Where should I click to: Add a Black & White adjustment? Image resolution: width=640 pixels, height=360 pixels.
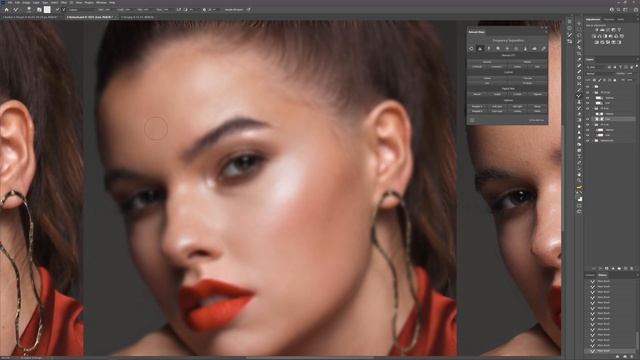coord(605,36)
